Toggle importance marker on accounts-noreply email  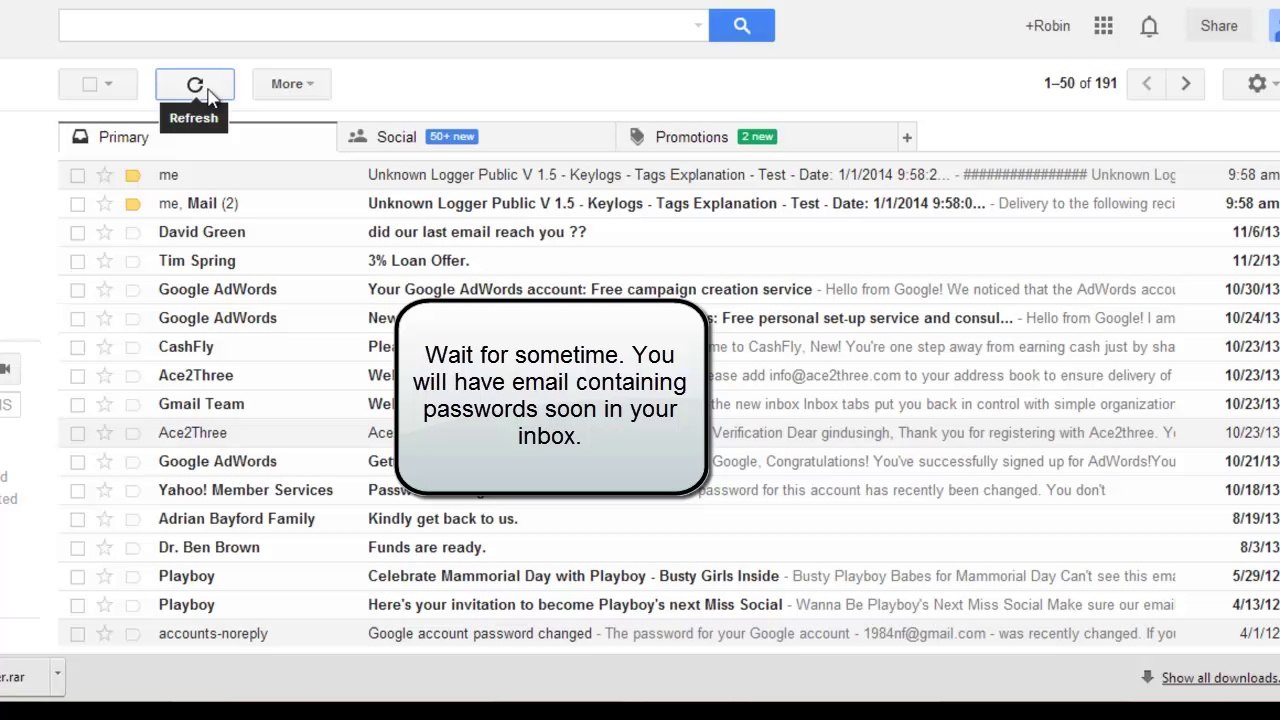[133, 634]
